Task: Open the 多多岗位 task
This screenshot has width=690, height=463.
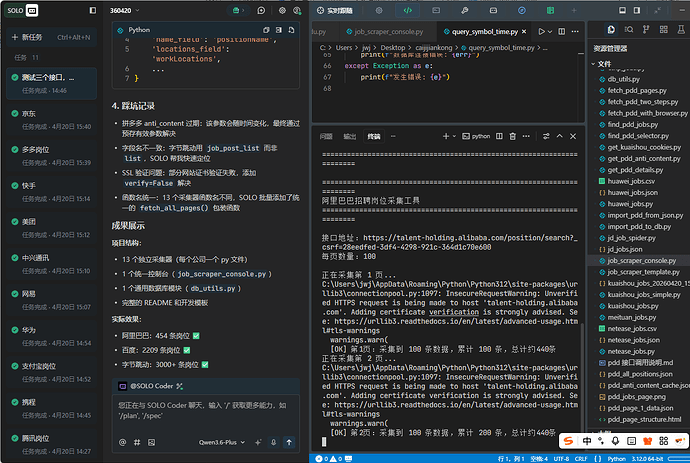Action: click(x=51, y=156)
